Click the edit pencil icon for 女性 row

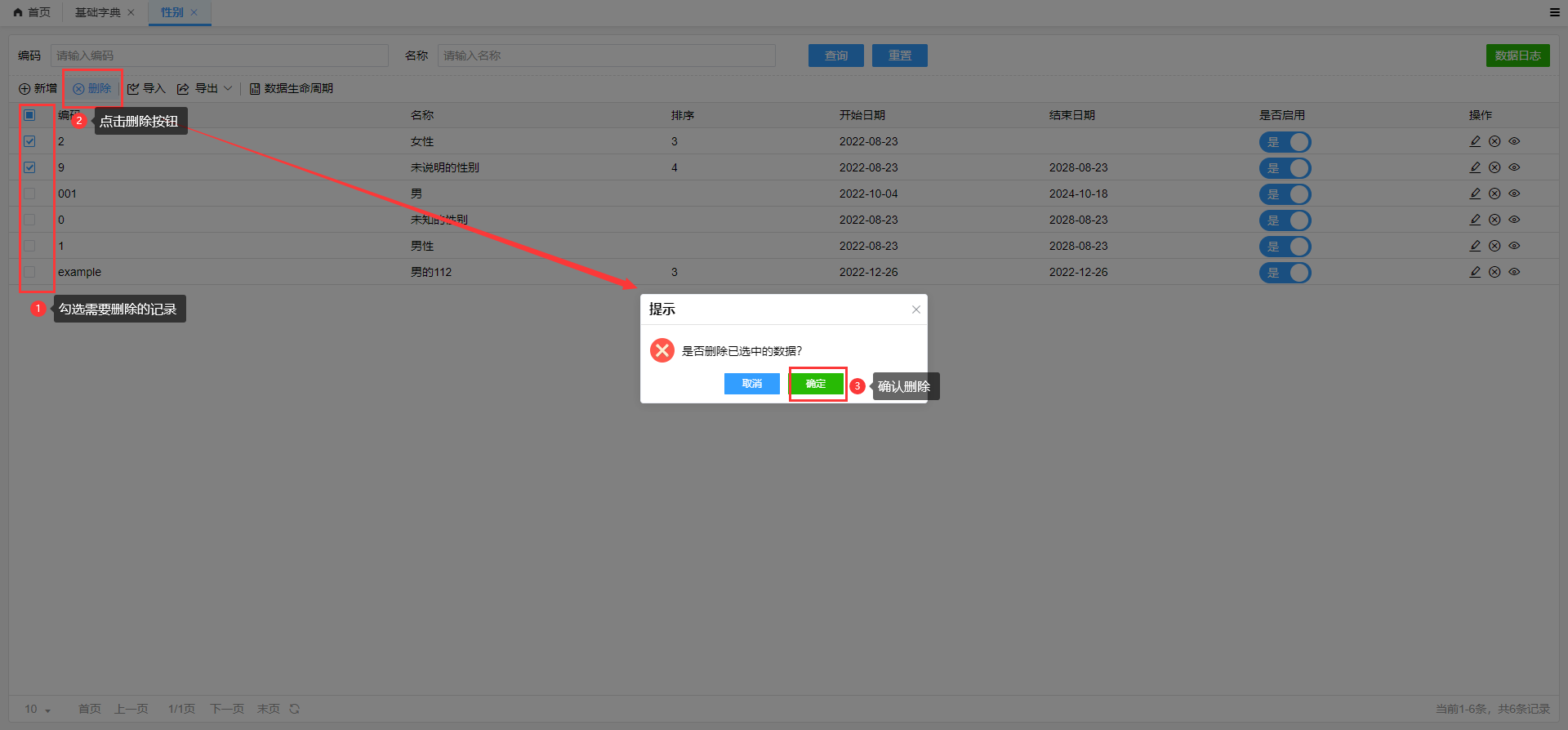(x=1475, y=141)
